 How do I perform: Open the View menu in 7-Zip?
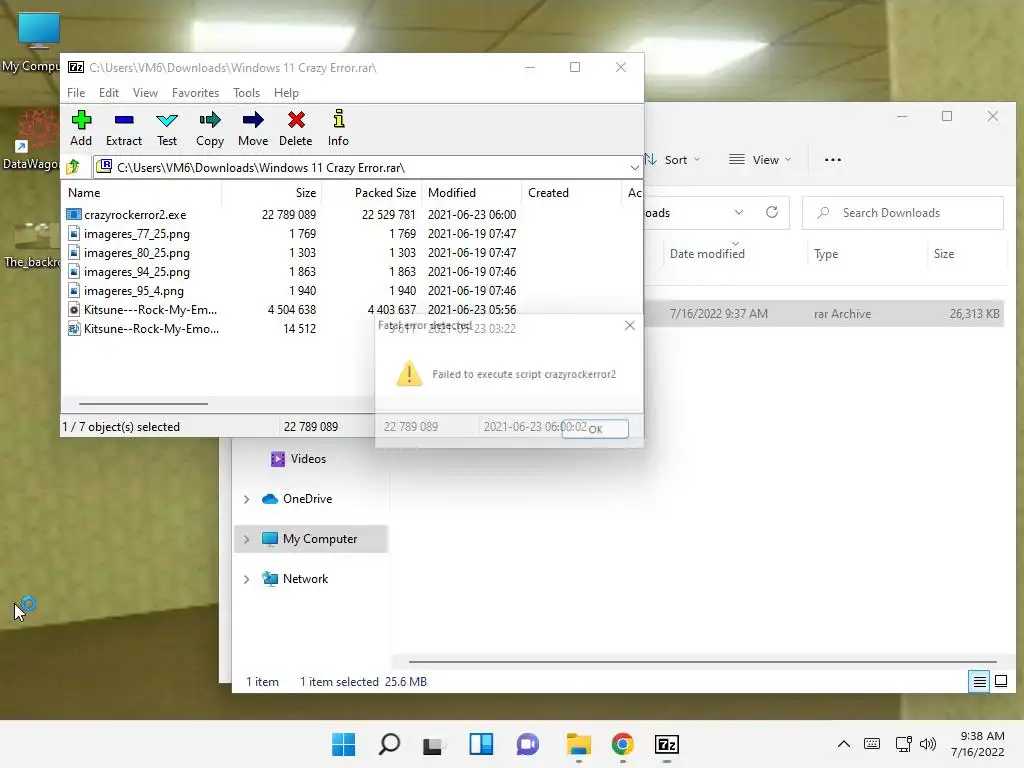point(145,93)
